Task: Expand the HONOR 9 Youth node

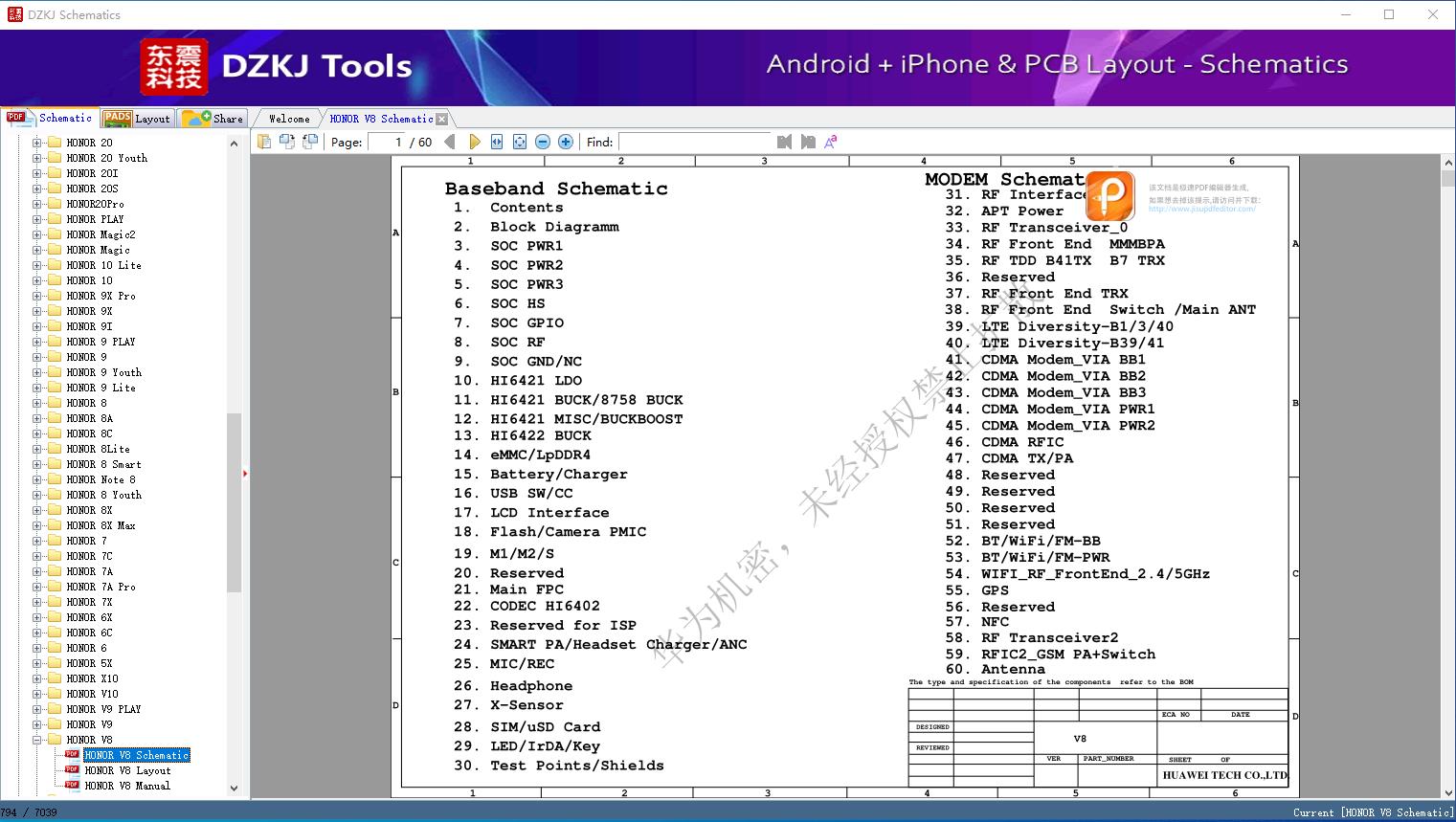Action: point(36,372)
